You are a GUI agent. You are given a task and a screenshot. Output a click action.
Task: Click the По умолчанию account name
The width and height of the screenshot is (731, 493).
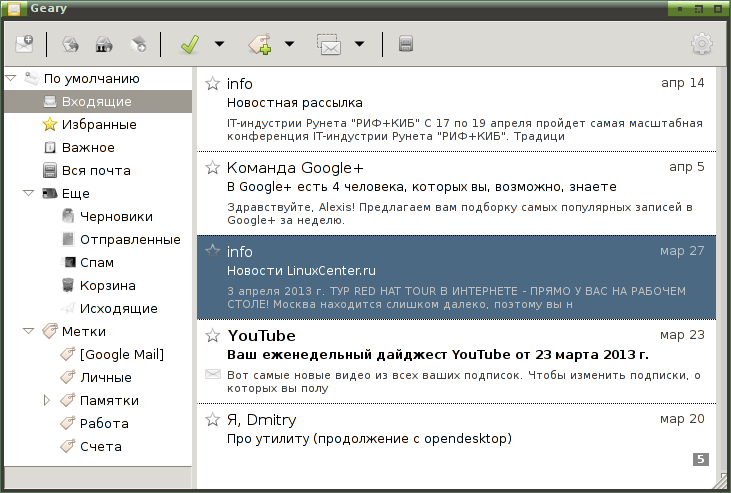click(x=91, y=78)
